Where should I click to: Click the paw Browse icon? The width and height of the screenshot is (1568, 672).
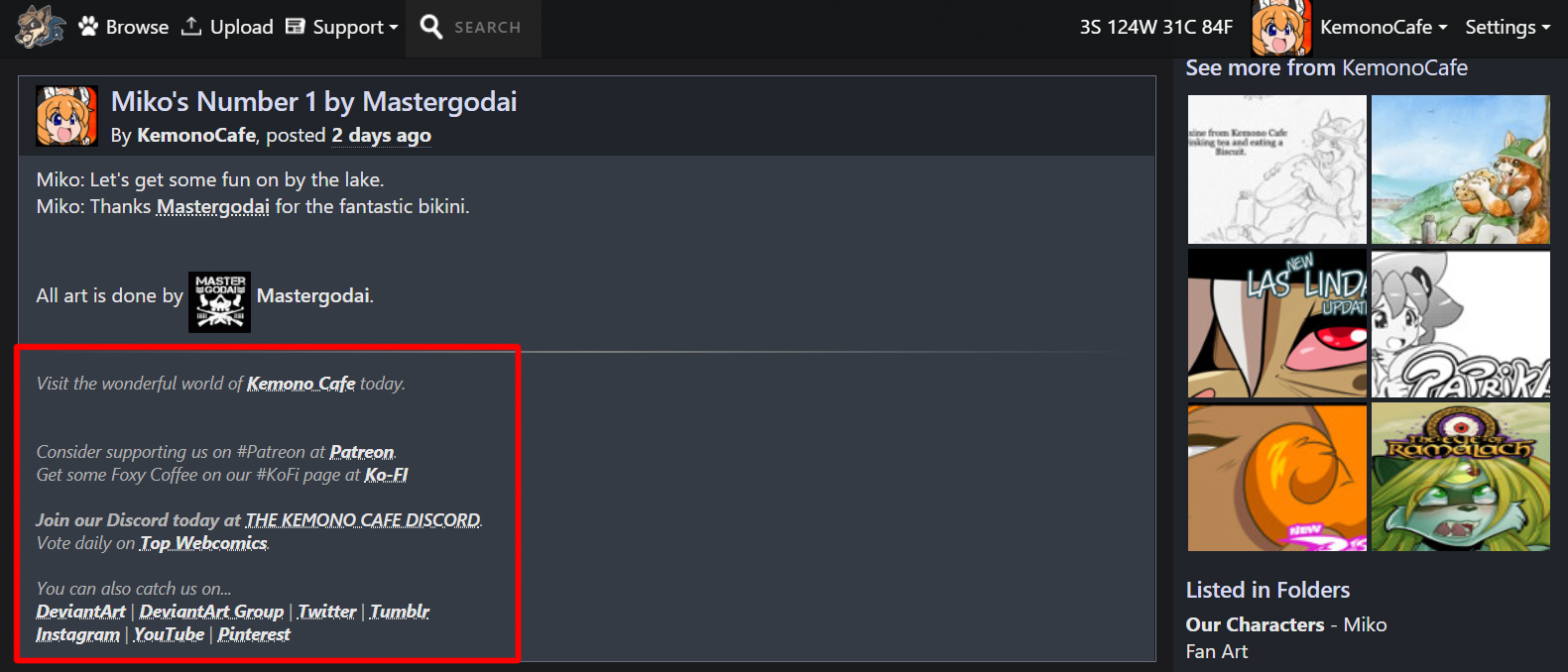click(88, 27)
